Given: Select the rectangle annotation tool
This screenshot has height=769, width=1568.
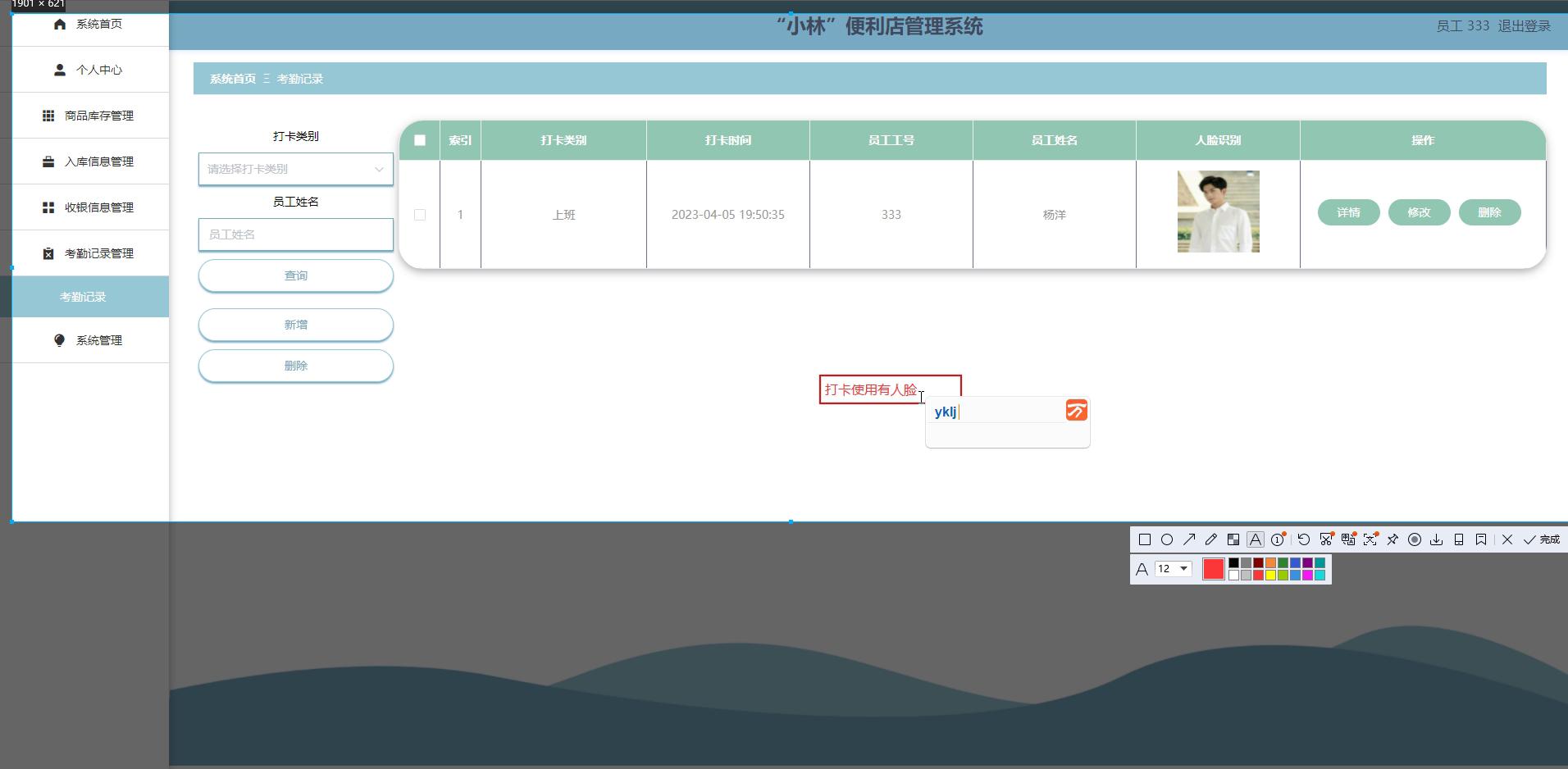Looking at the screenshot, I should point(1145,539).
